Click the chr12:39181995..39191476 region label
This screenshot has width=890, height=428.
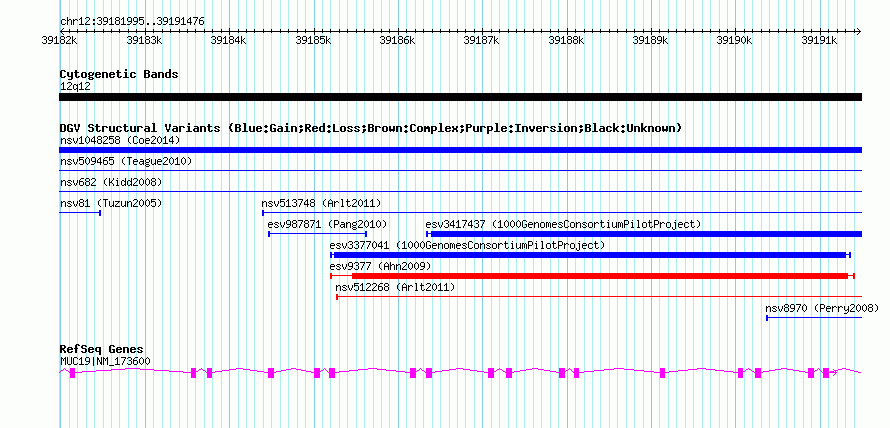click(x=132, y=22)
